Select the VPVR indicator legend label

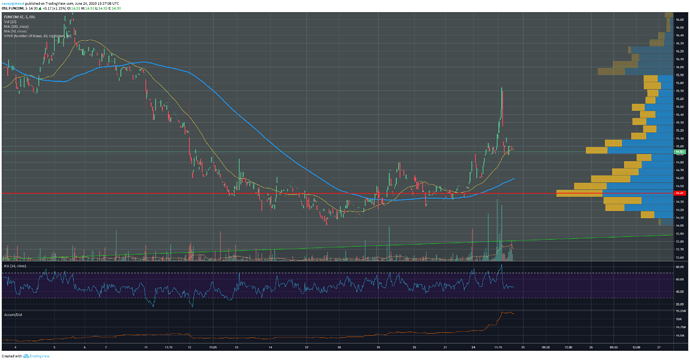tap(38, 36)
